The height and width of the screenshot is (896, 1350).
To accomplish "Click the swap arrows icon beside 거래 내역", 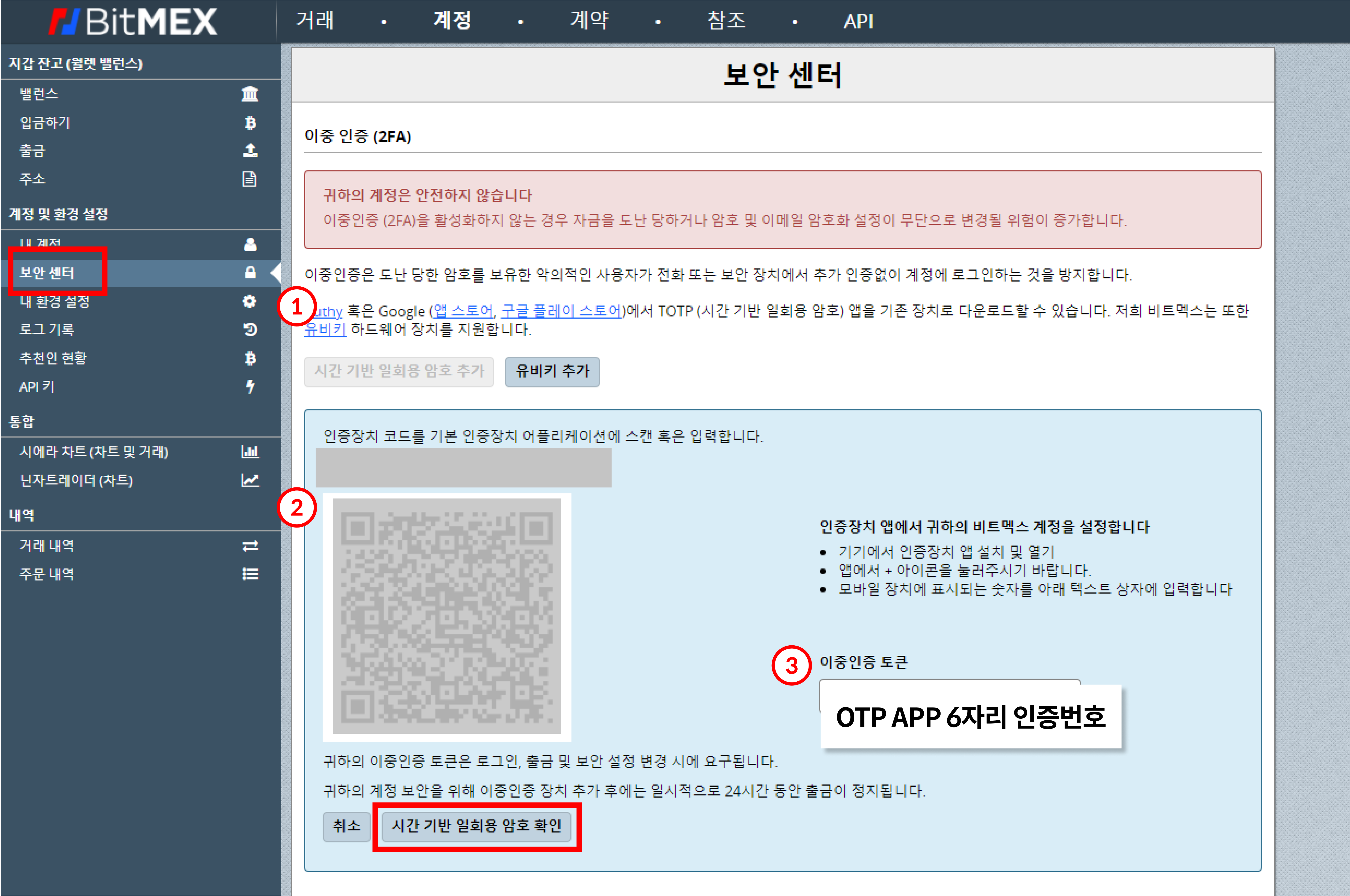I will click(x=250, y=546).
